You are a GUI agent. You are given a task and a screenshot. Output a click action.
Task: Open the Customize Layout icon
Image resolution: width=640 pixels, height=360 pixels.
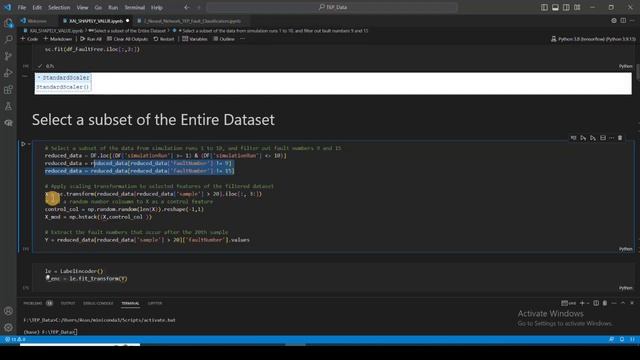pyautogui.click(x=577, y=7)
